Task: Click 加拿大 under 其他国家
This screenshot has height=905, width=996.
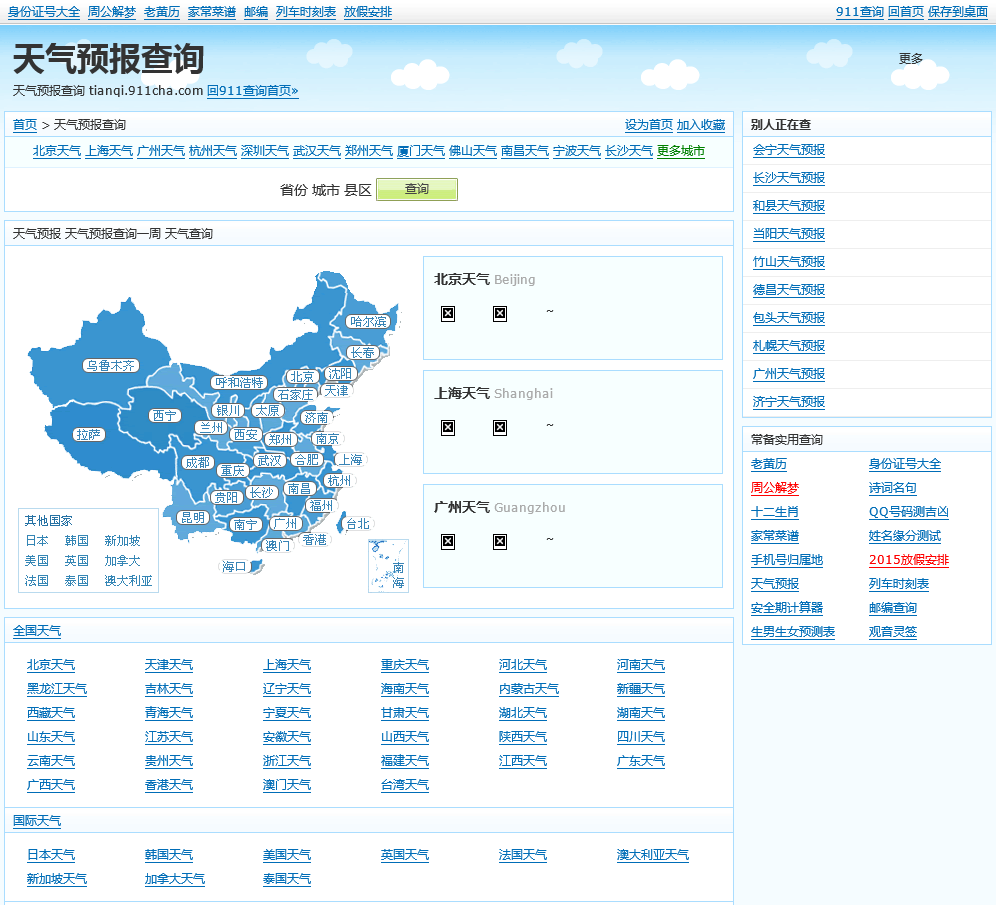Action: click(x=123, y=561)
